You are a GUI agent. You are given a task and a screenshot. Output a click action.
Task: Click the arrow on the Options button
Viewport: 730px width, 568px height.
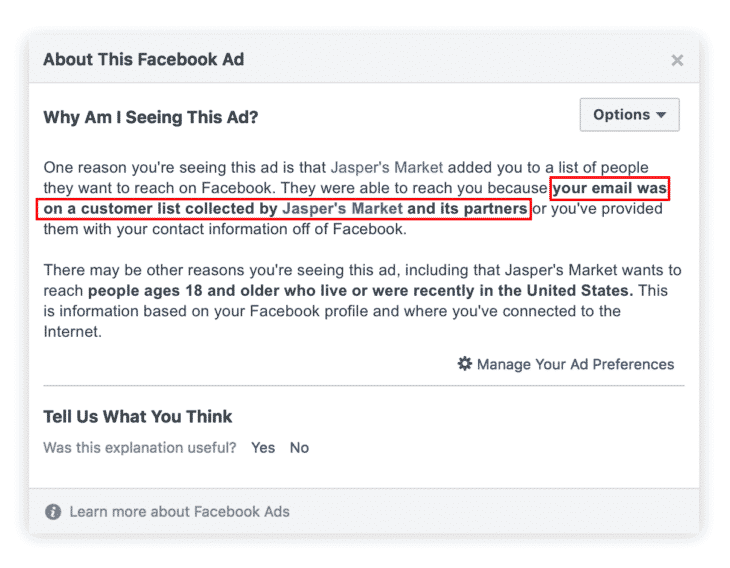661,116
